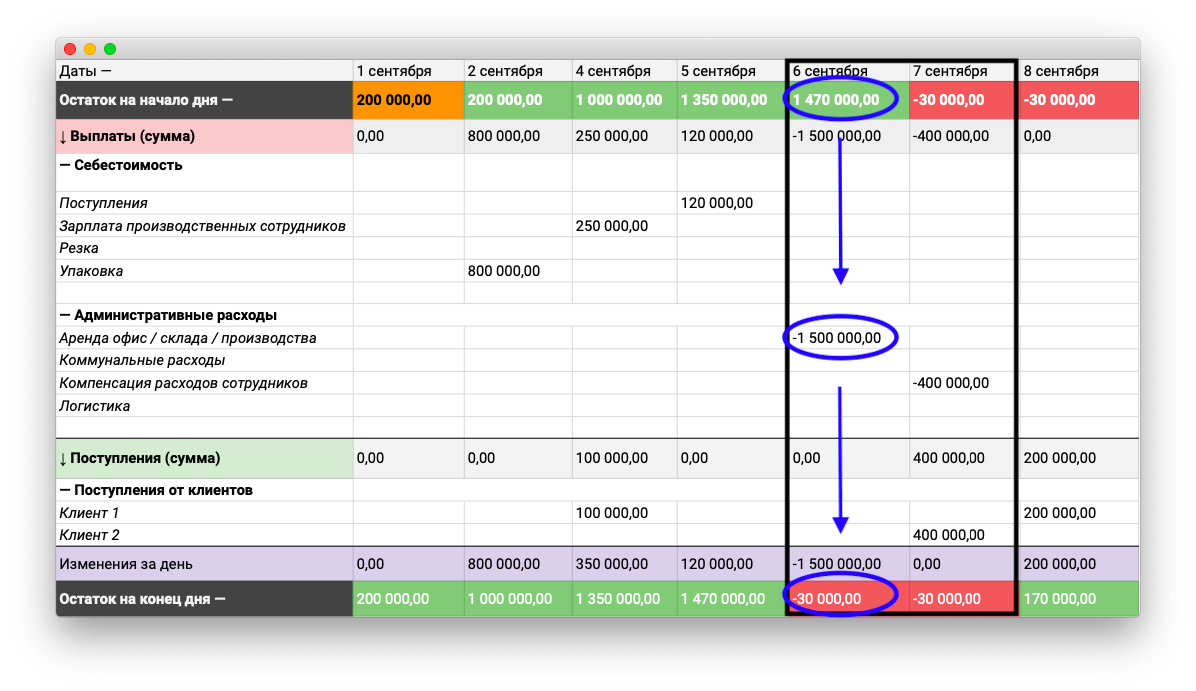Click the Даты header cell
Viewport: 1196px width, 691px height.
(x=86, y=71)
